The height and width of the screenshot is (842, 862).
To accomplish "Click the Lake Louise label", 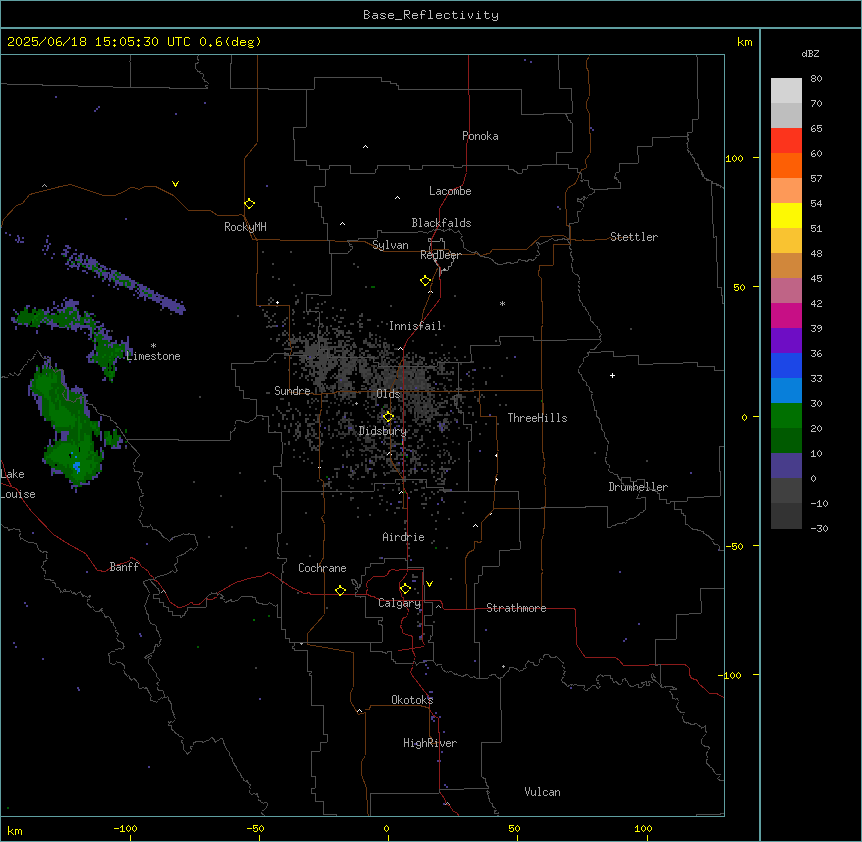I will (x=18, y=484).
